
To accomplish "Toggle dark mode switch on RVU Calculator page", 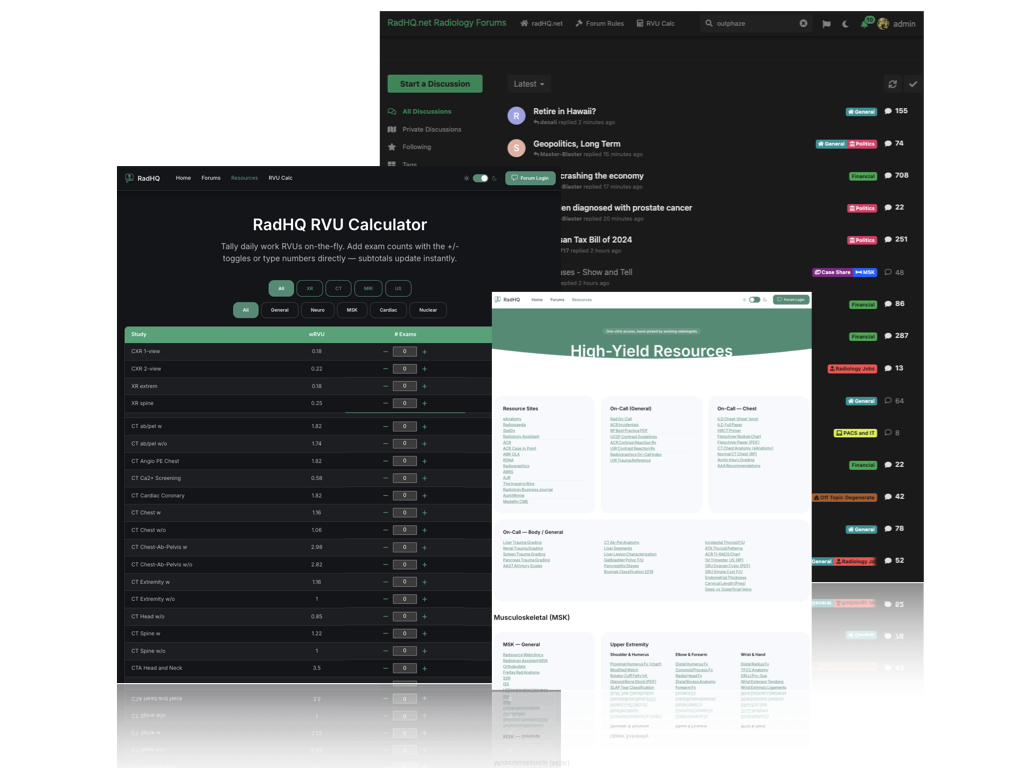I will (480, 178).
